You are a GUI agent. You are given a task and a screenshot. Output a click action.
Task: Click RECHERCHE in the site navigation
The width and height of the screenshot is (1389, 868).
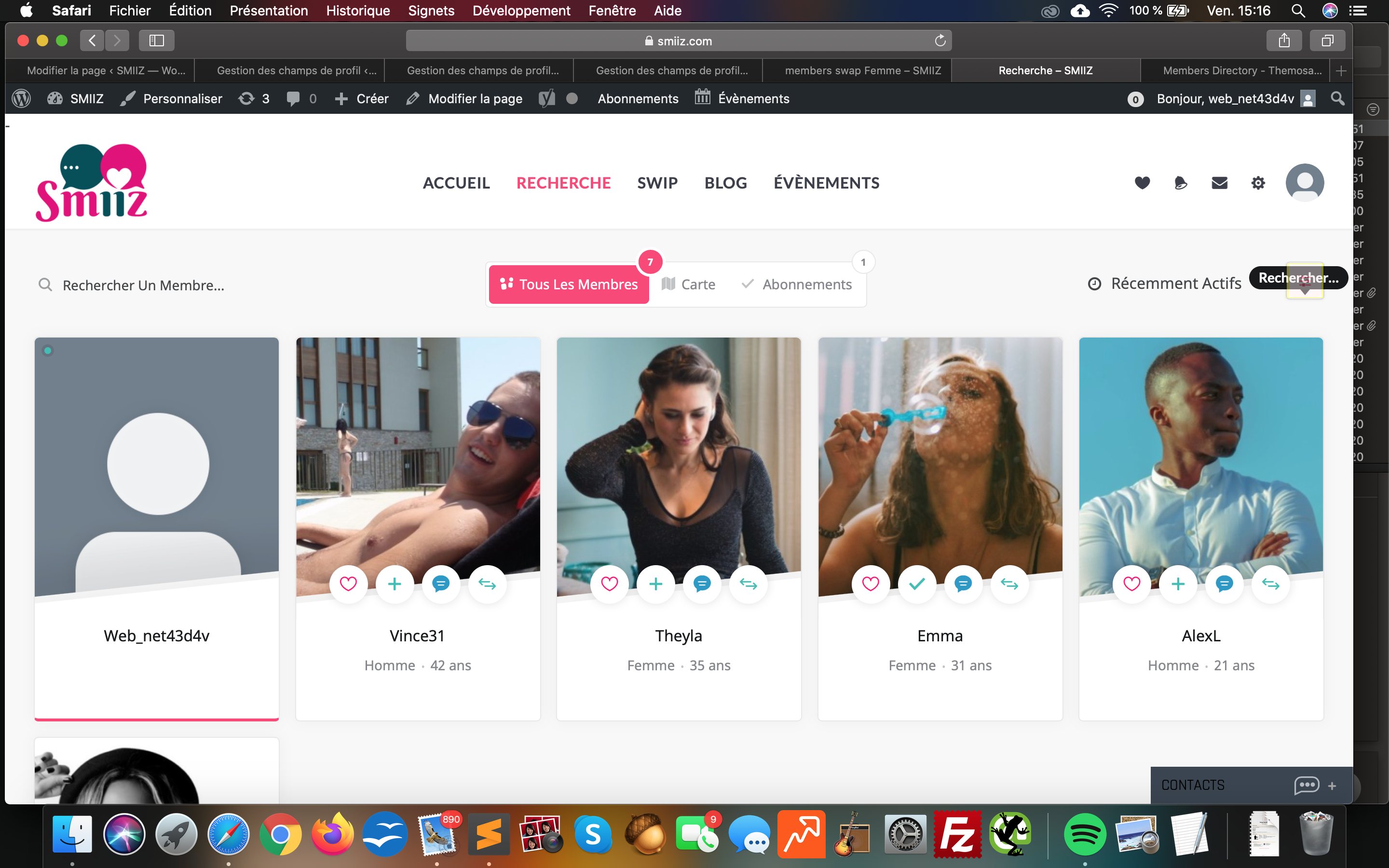tap(564, 183)
